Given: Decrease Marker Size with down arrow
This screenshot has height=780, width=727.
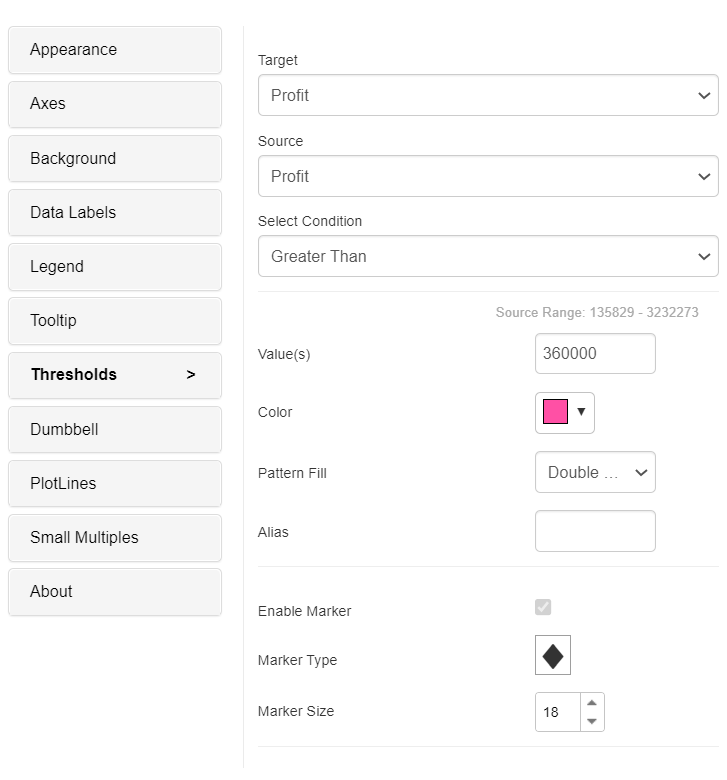Looking at the screenshot, I should (x=592, y=721).
